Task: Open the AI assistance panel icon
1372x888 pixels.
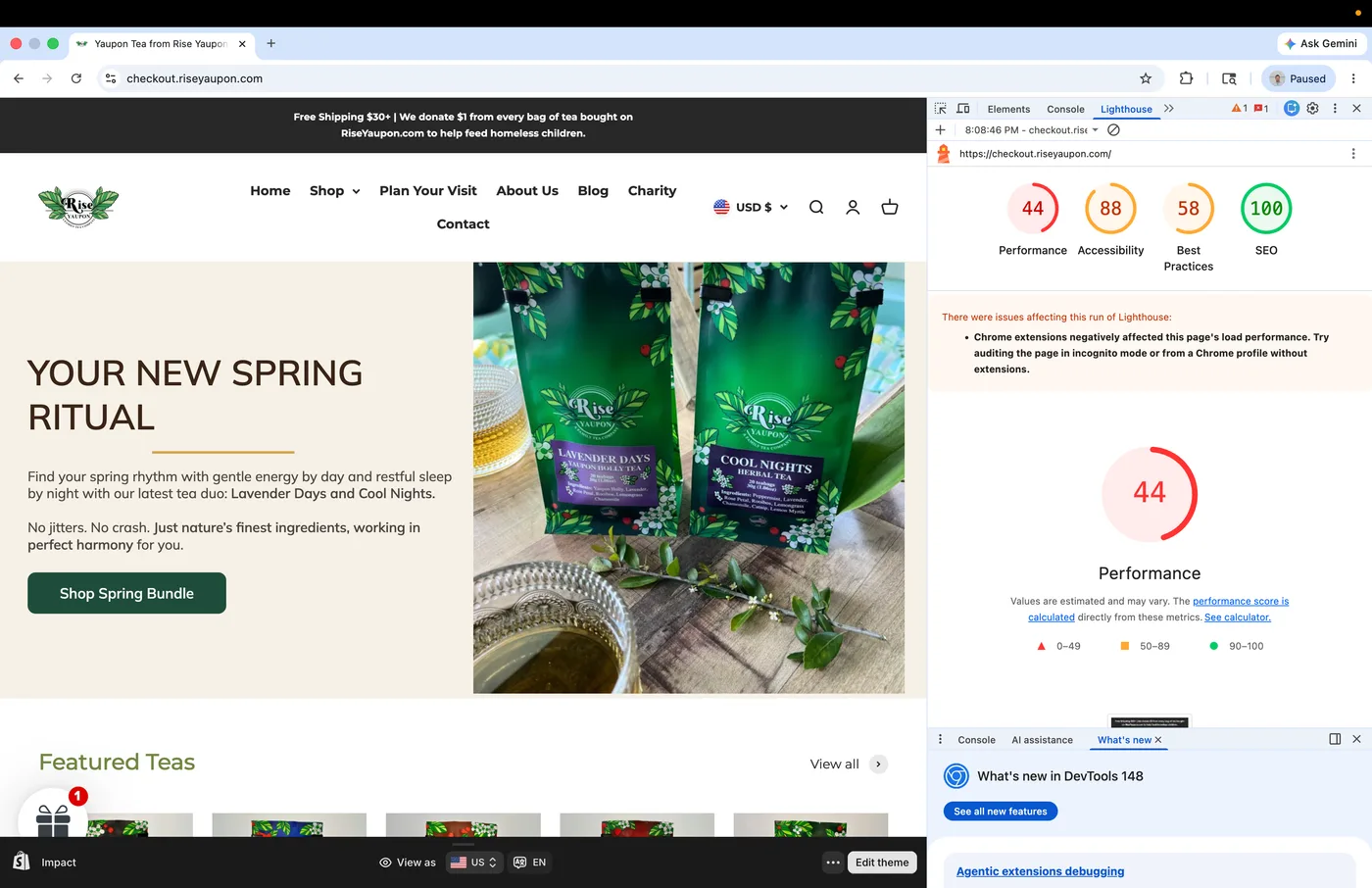Action: [x=1292, y=109]
